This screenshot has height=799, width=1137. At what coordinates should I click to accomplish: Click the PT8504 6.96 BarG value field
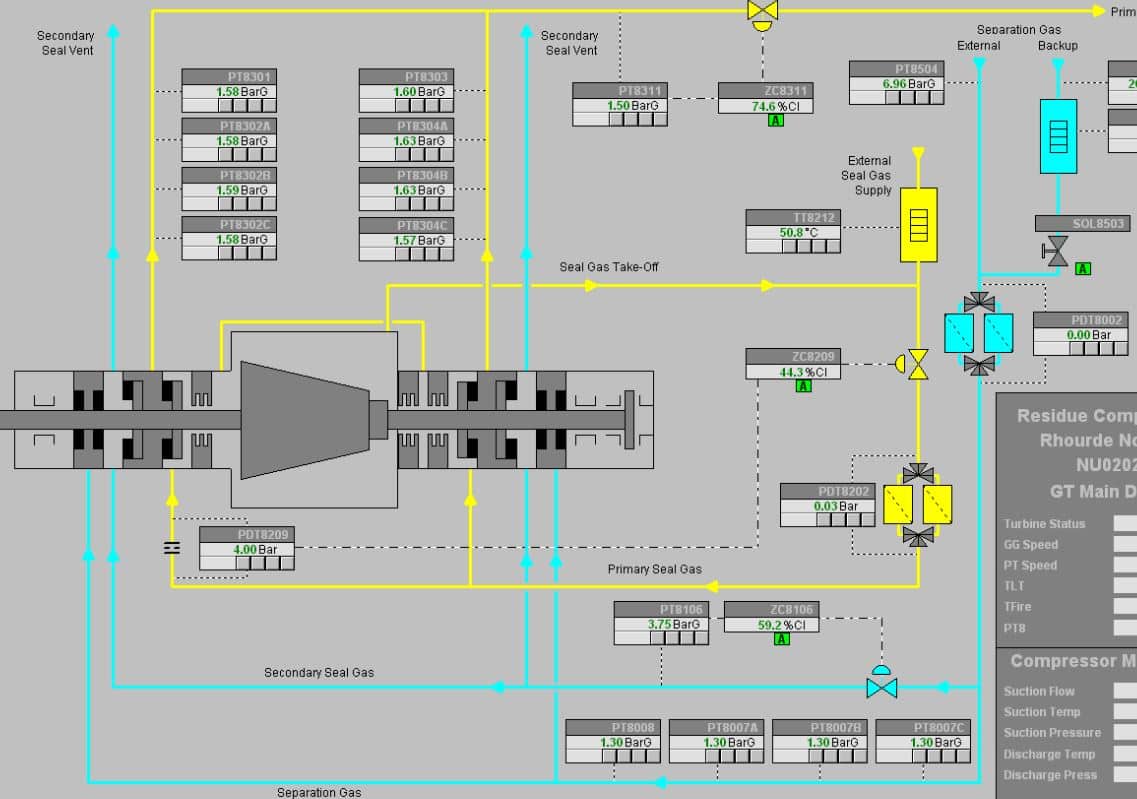pyautogui.click(x=895, y=84)
